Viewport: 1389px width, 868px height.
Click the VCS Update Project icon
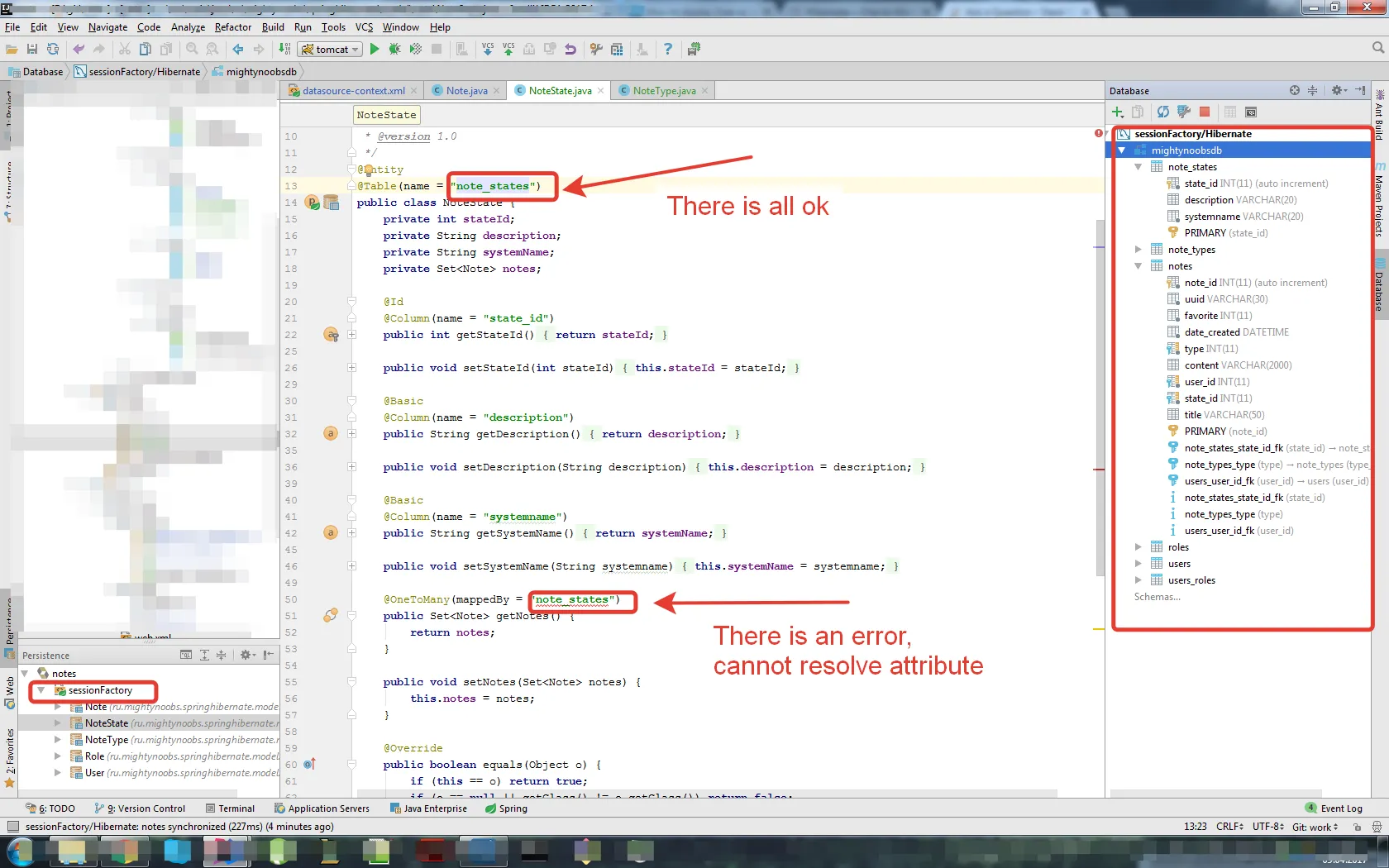coord(488,50)
